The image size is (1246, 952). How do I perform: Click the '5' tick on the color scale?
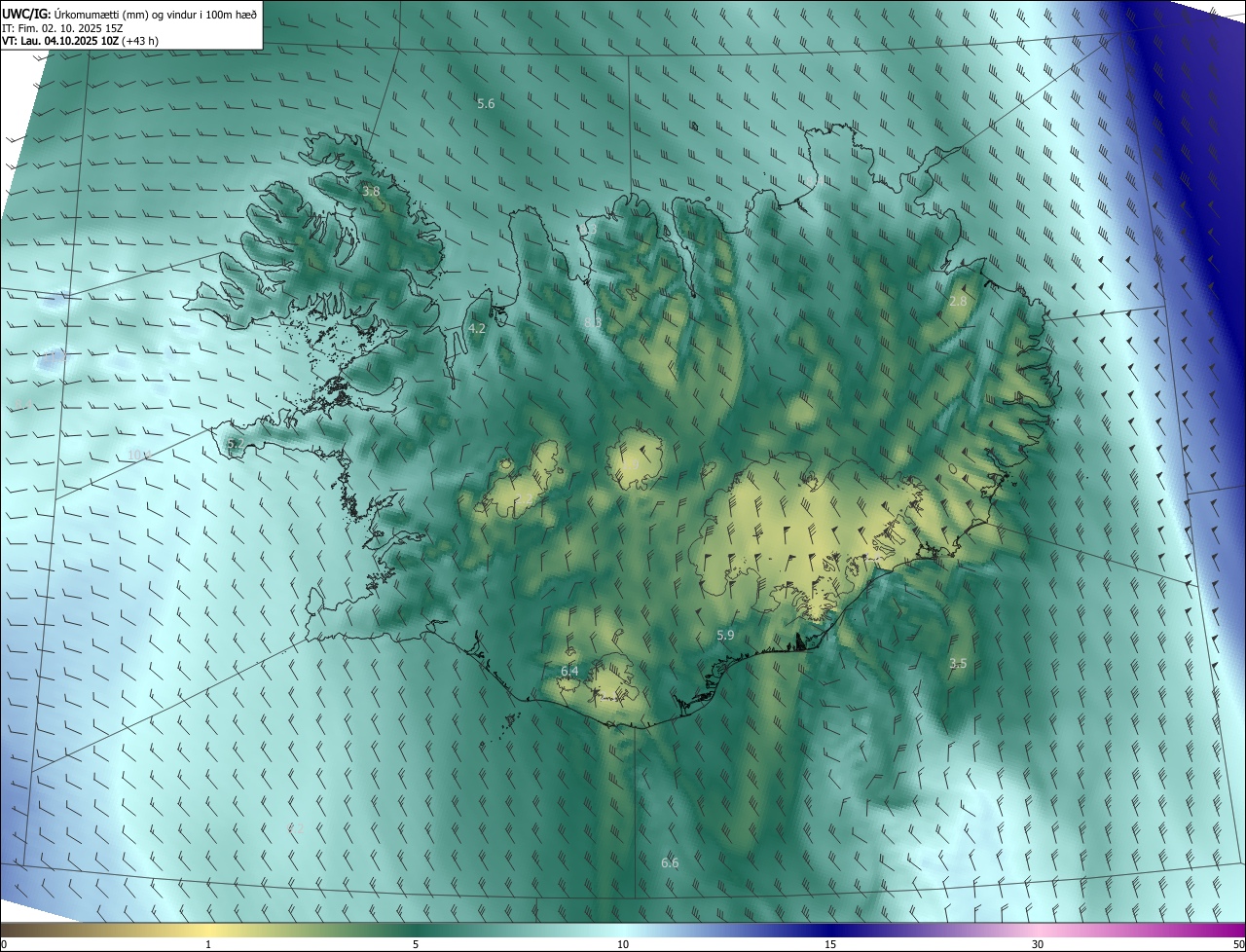[416, 944]
